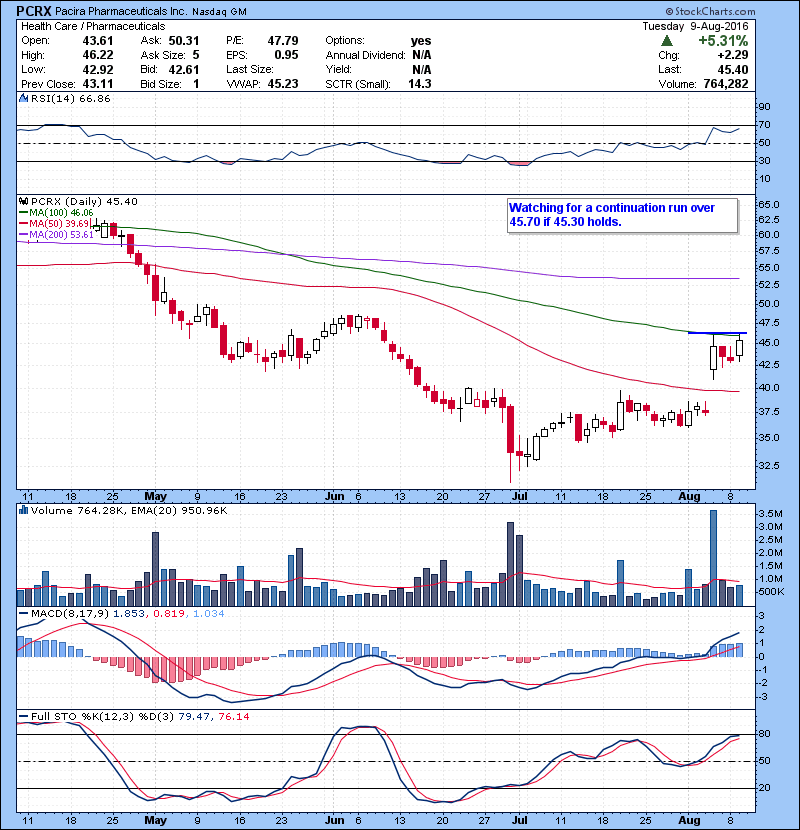Click the stochastic %D value 76.14
Image resolution: width=800 pixels, height=830 pixels.
click(x=233, y=716)
